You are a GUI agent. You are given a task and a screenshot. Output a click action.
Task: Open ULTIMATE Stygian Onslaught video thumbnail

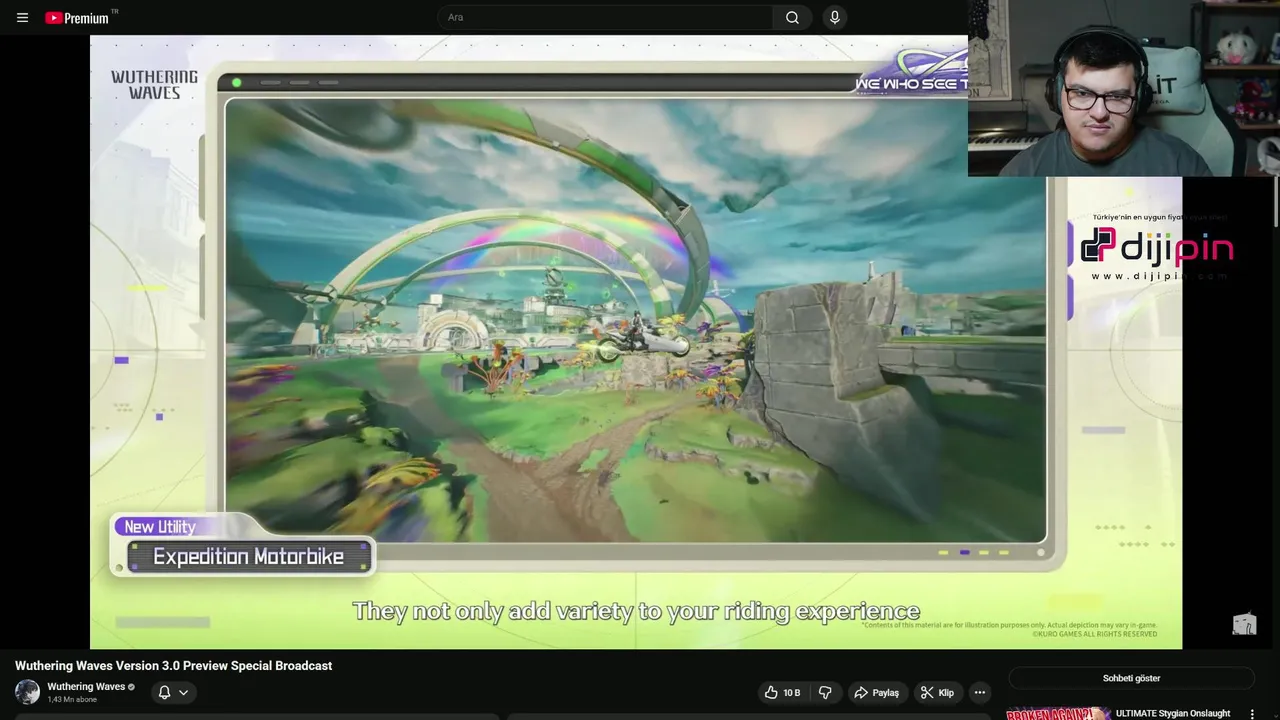tap(1058, 713)
